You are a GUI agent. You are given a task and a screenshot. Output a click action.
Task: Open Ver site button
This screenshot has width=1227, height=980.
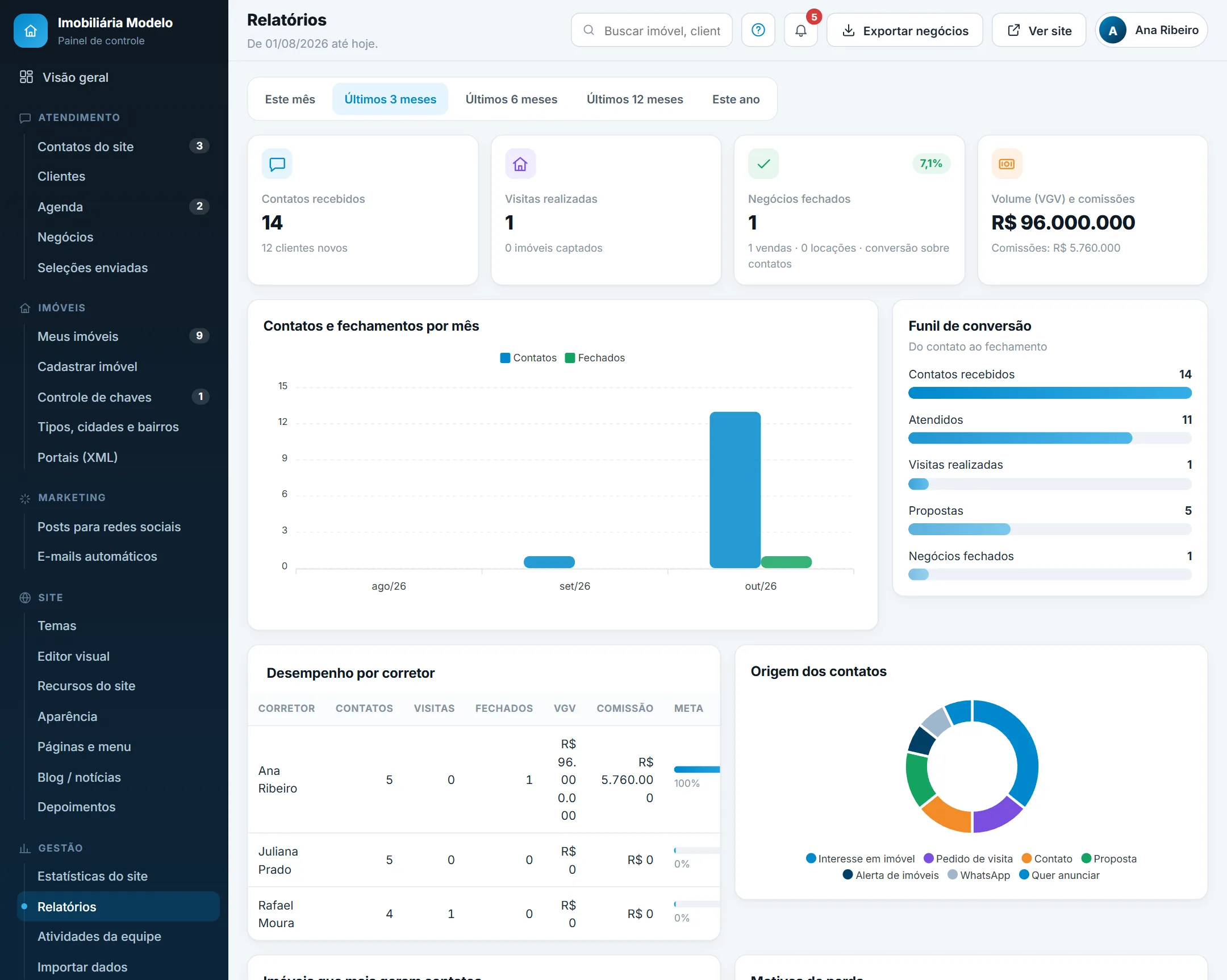pyautogui.click(x=1038, y=30)
